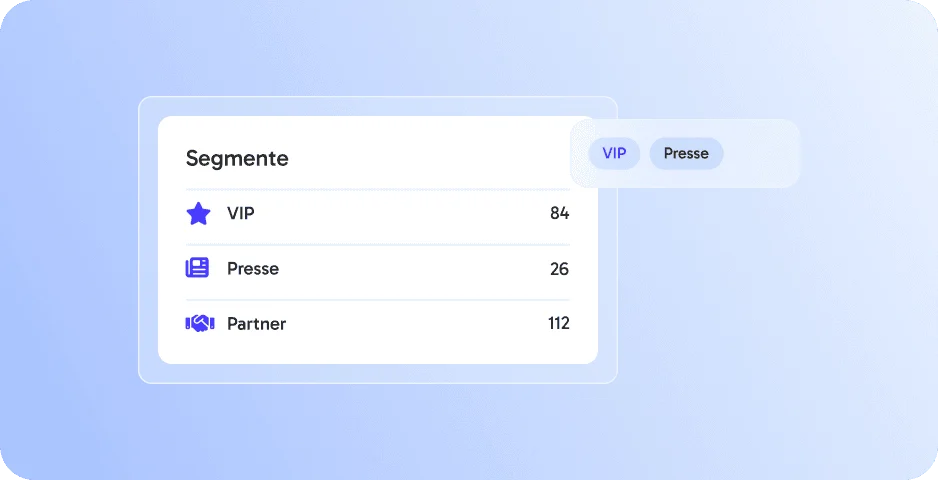Click blank row space between VIP label and 84

(402, 213)
